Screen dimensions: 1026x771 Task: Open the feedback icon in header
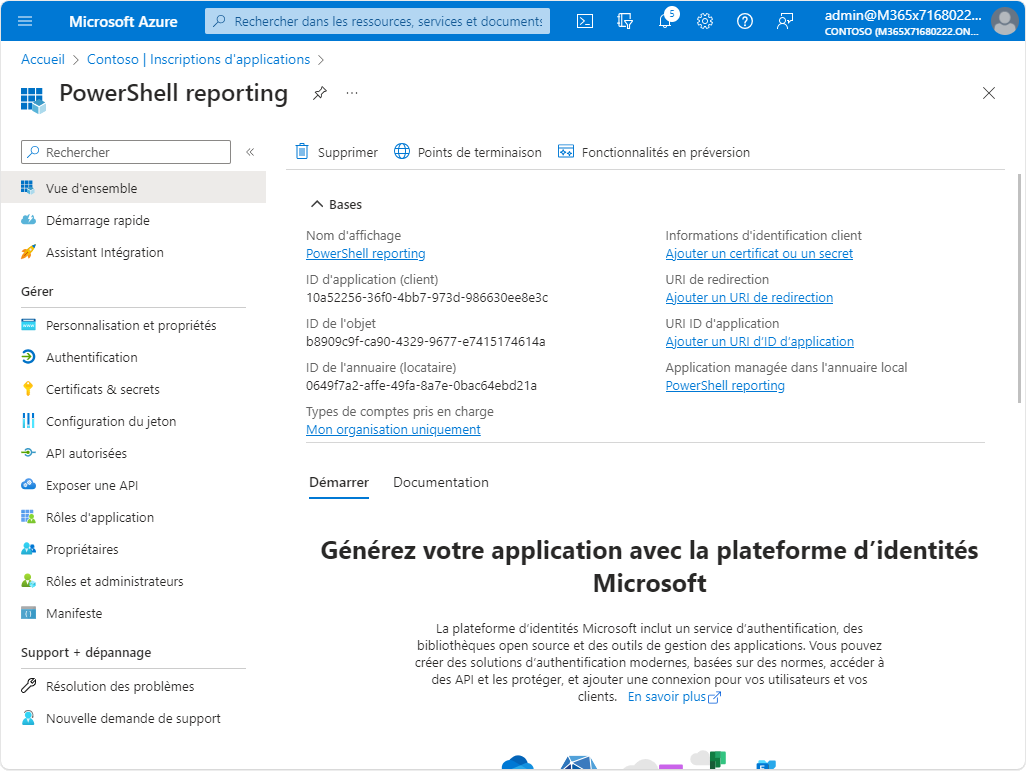785,22
